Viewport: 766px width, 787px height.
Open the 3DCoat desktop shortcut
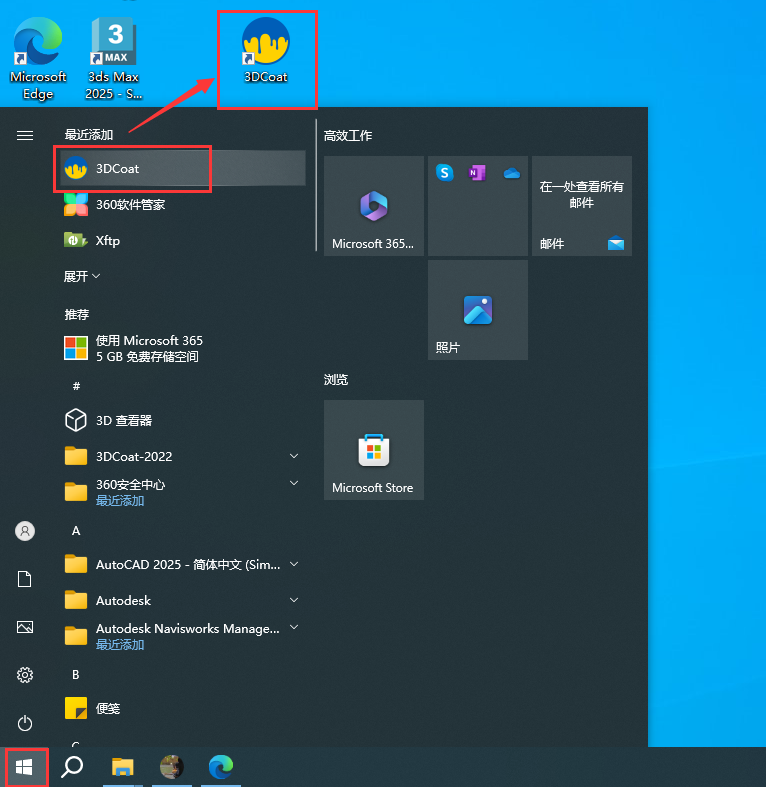(x=266, y=50)
